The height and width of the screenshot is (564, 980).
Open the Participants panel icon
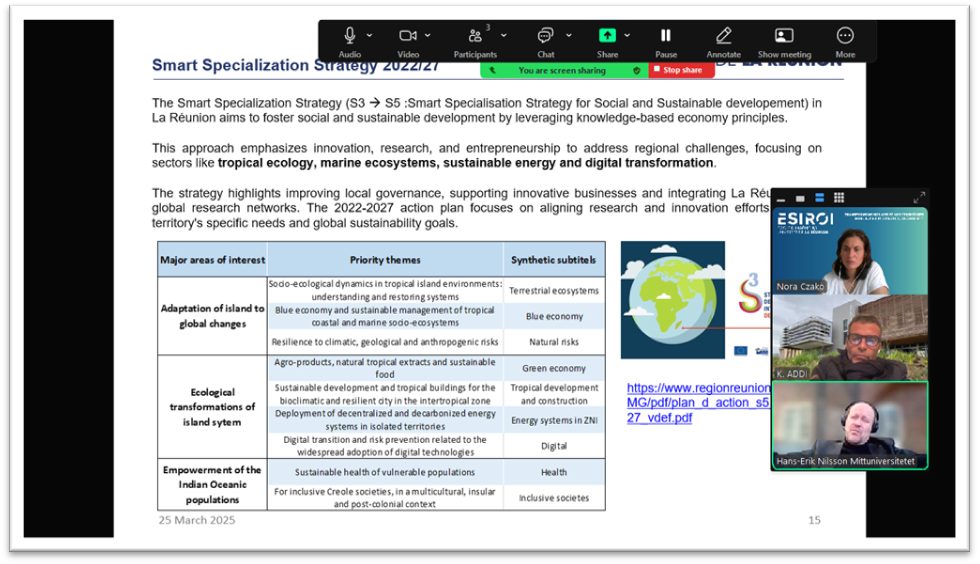coord(475,36)
